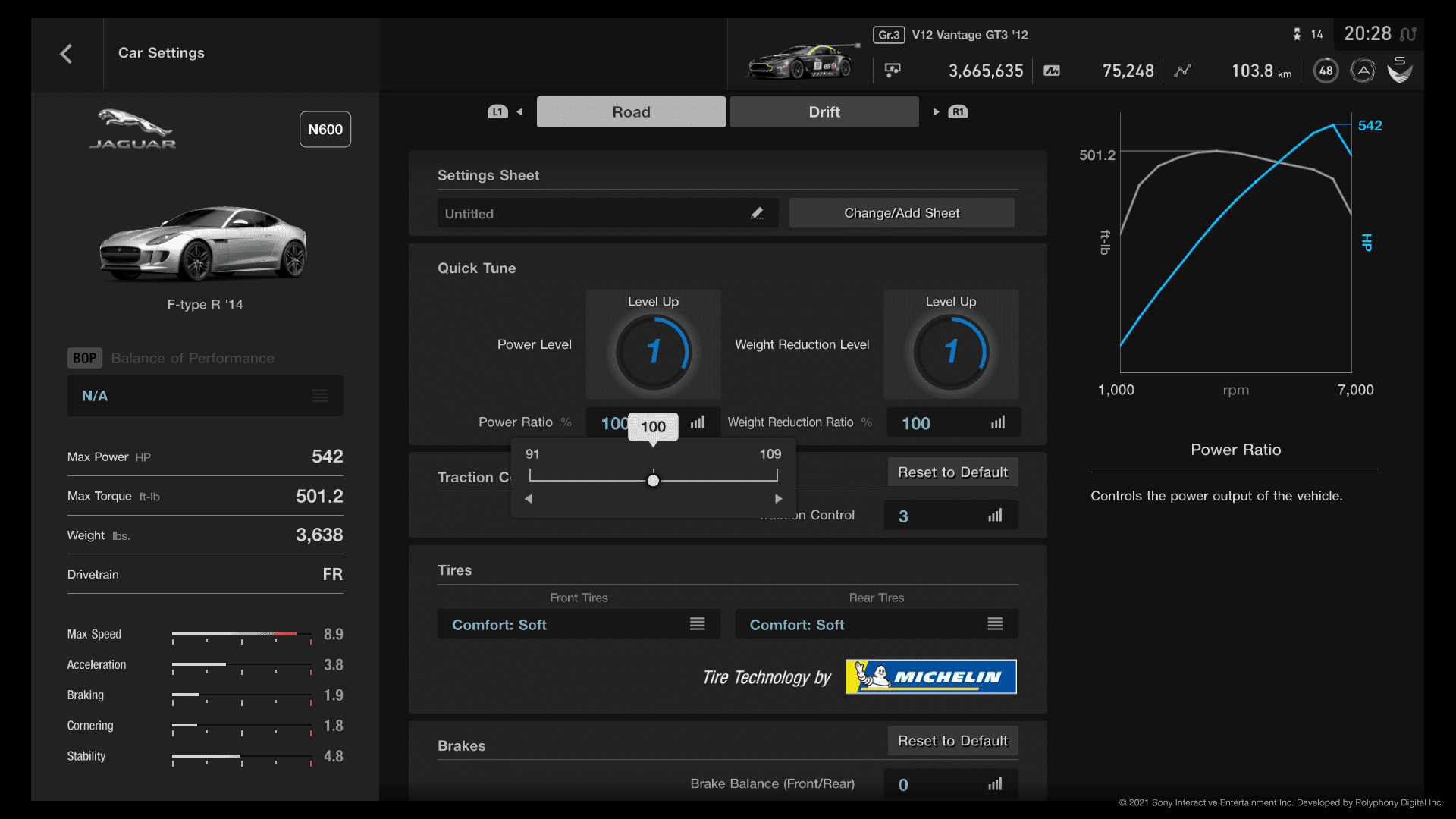1456x819 pixels.
Task: Click the bars icon in Power Ratio field
Action: (698, 422)
